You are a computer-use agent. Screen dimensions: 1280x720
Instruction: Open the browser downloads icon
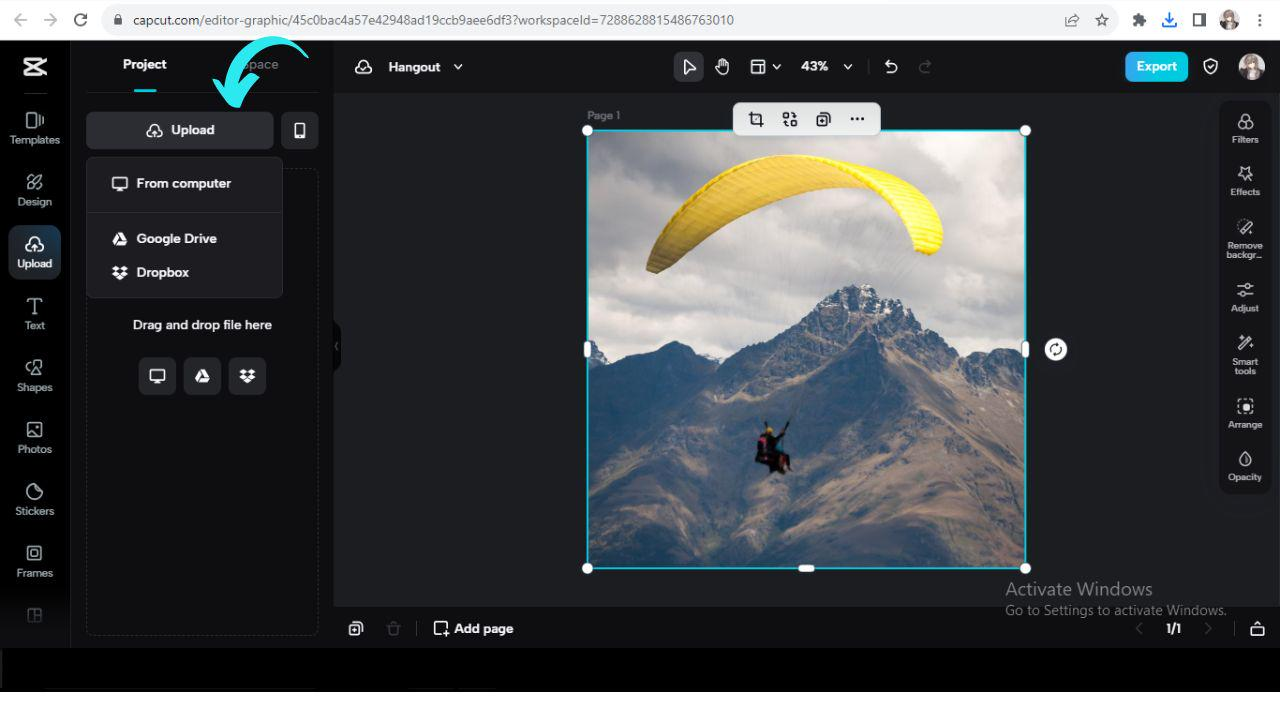click(x=1169, y=20)
